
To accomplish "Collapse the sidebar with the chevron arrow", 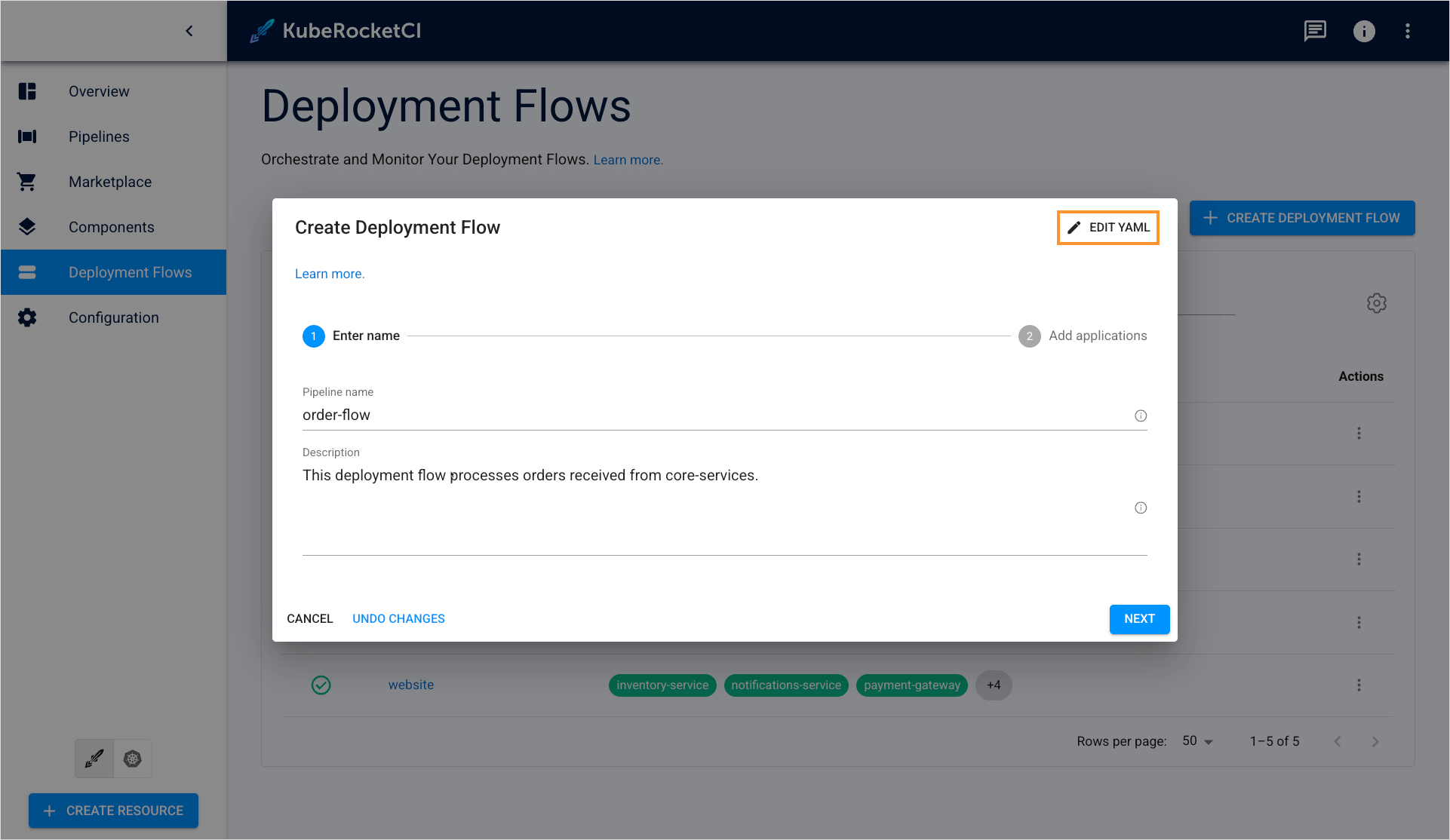I will (189, 31).
